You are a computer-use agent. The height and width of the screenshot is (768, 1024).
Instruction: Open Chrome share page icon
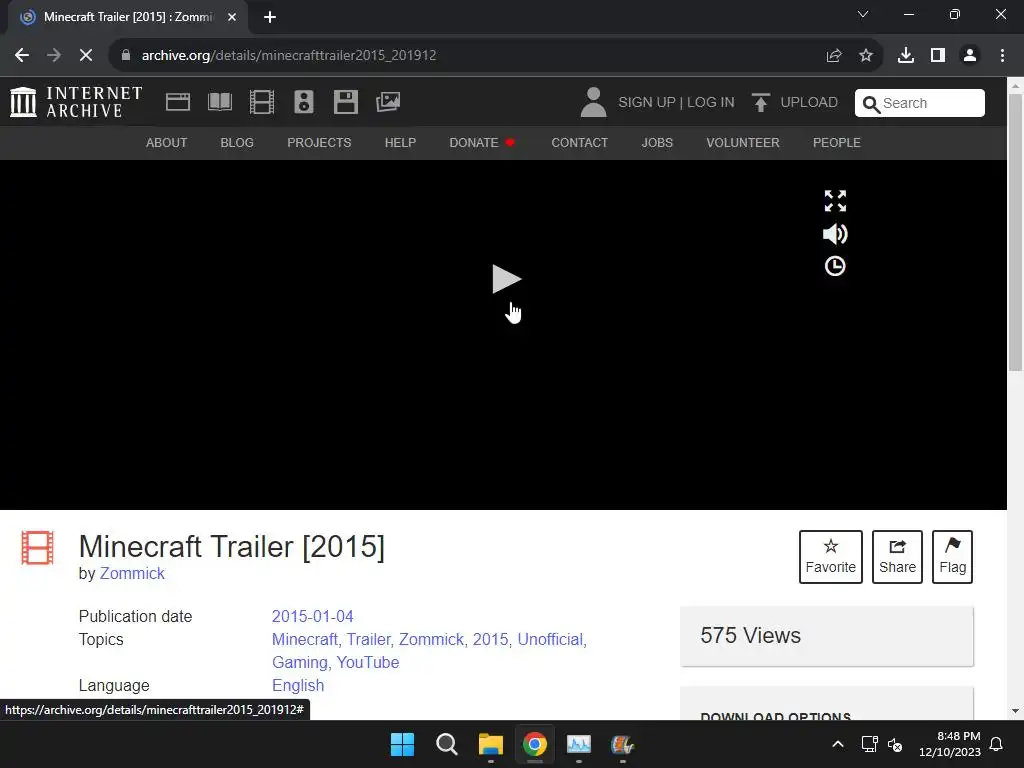pyautogui.click(x=834, y=56)
